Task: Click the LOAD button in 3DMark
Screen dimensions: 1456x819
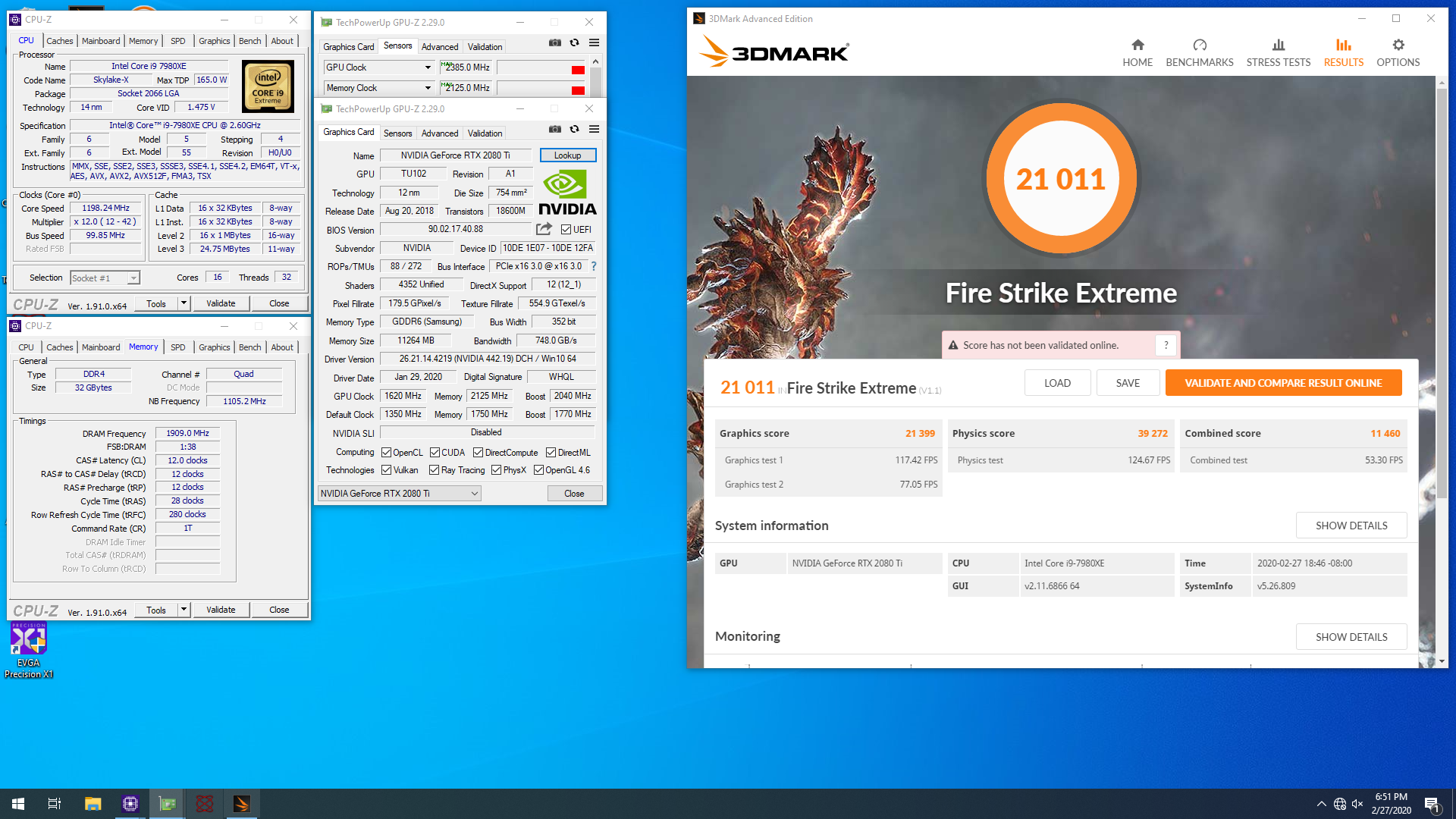Action: click(1057, 383)
